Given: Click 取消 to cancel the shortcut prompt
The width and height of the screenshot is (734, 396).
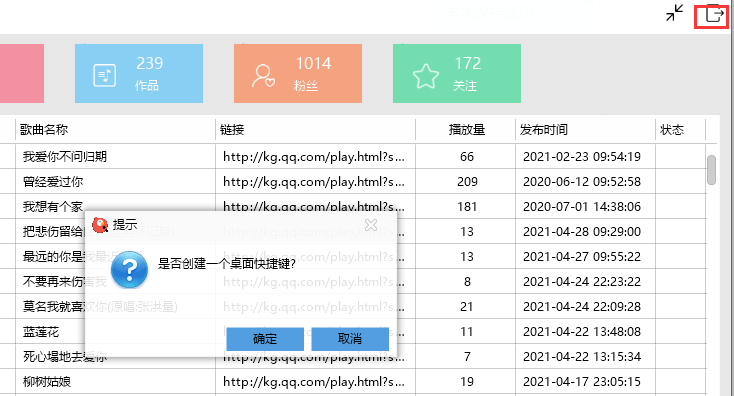Looking at the screenshot, I should click(x=350, y=338).
